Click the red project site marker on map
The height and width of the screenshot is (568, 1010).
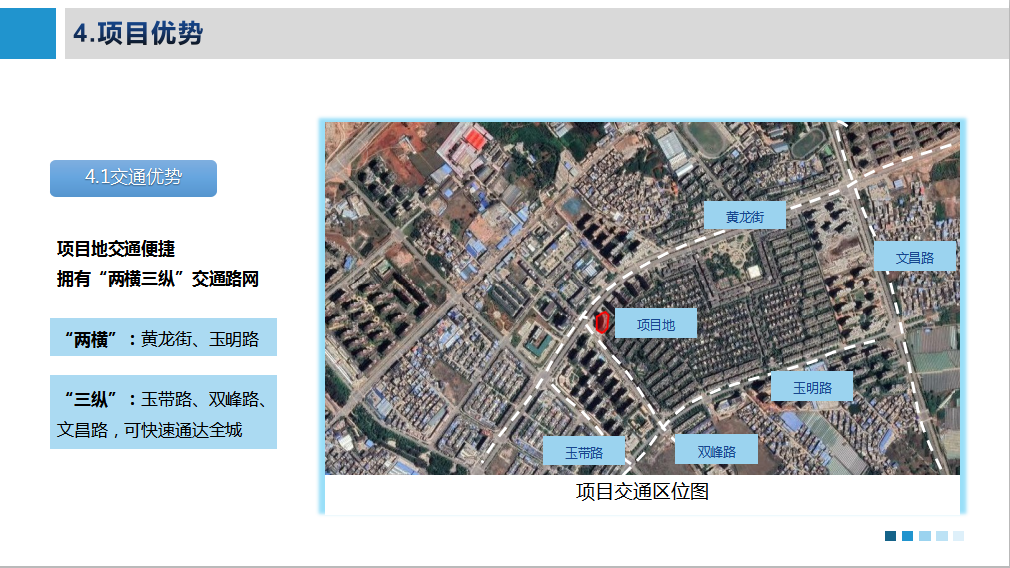click(602, 322)
